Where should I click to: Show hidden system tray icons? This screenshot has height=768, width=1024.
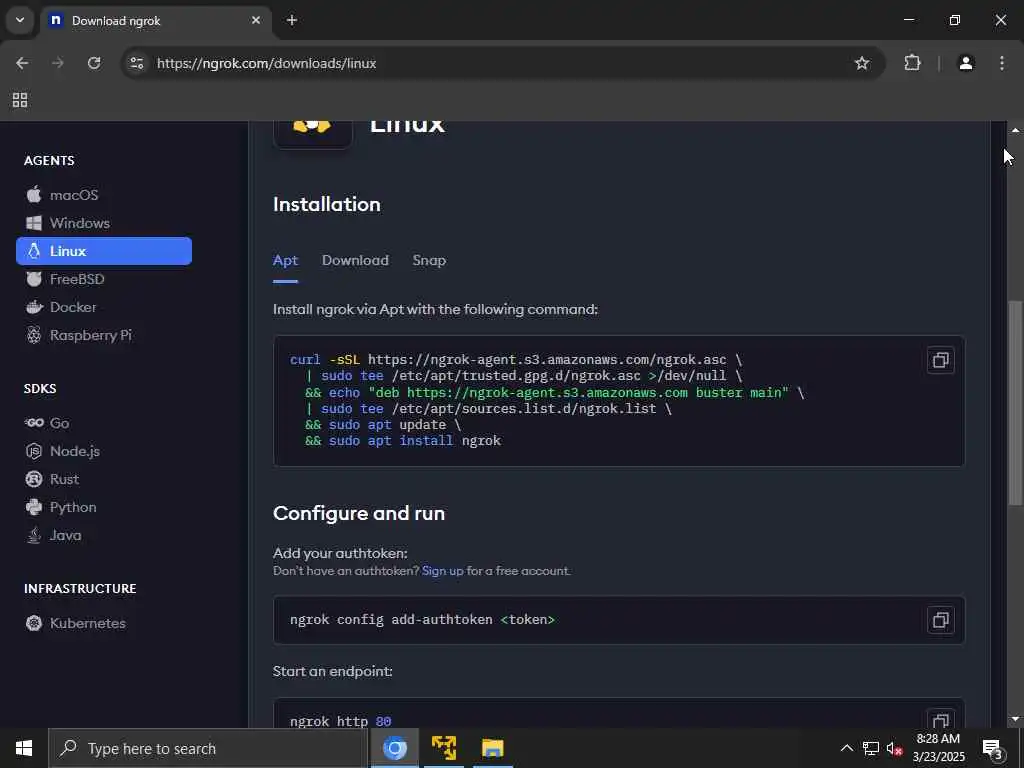pyautogui.click(x=846, y=748)
